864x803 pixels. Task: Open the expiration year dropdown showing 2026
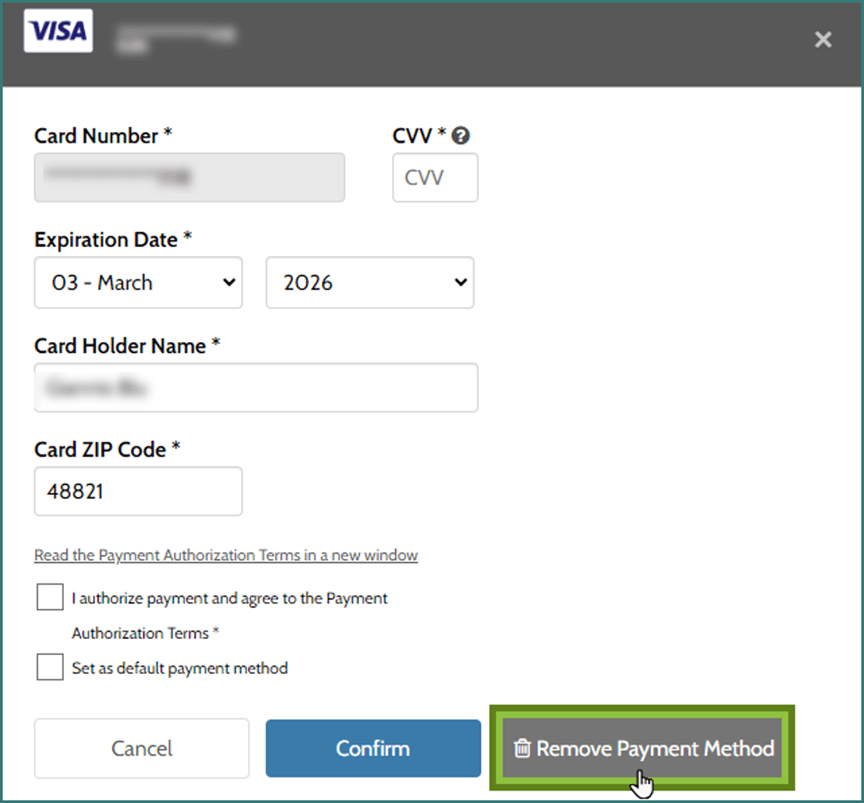pos(370,283)
